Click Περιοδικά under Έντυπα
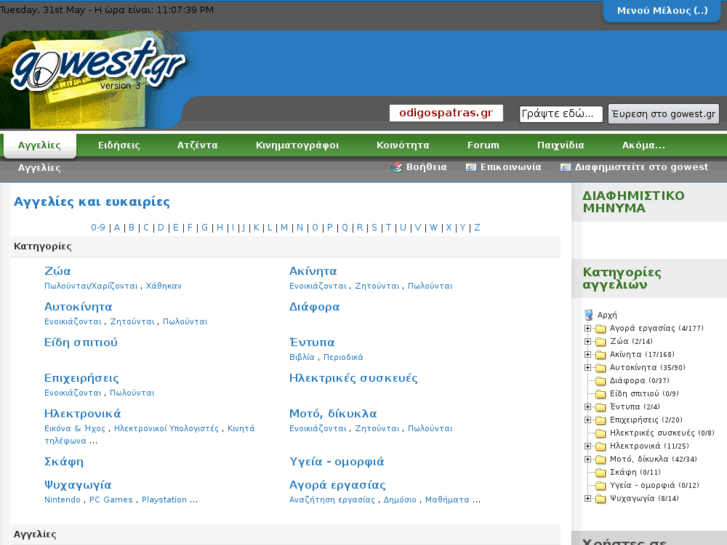 pyautogui.click(x=343, y=357)
